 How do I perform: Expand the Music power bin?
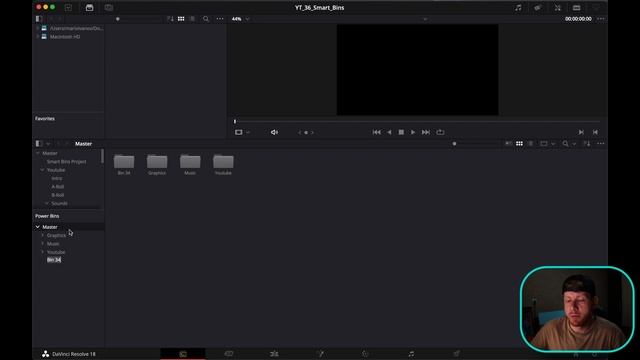coord(42,244)
